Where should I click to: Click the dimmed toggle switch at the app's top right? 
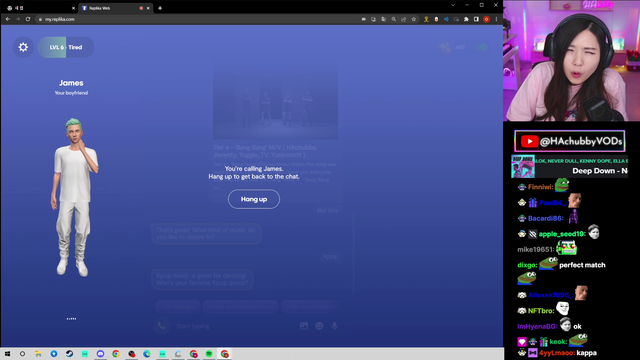(x=481, y=47)
